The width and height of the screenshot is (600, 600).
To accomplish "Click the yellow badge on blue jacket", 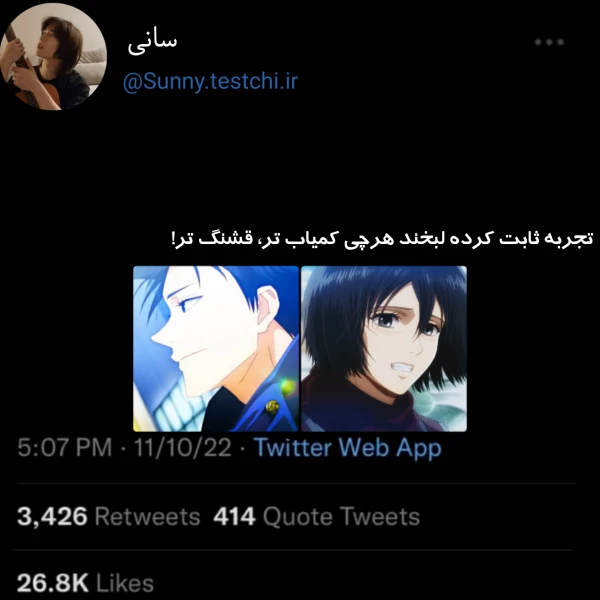I will click(272, 407).
